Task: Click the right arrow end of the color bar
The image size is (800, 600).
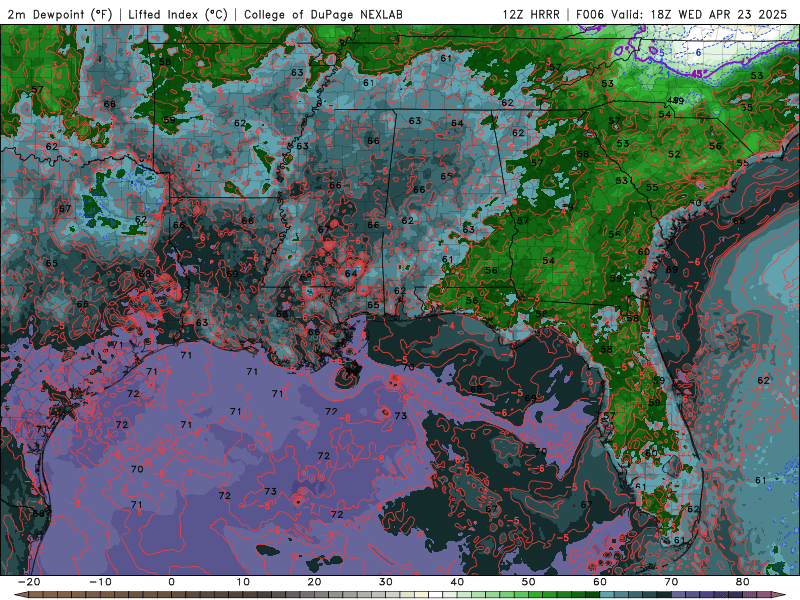Action: click(x=781, y=595)
